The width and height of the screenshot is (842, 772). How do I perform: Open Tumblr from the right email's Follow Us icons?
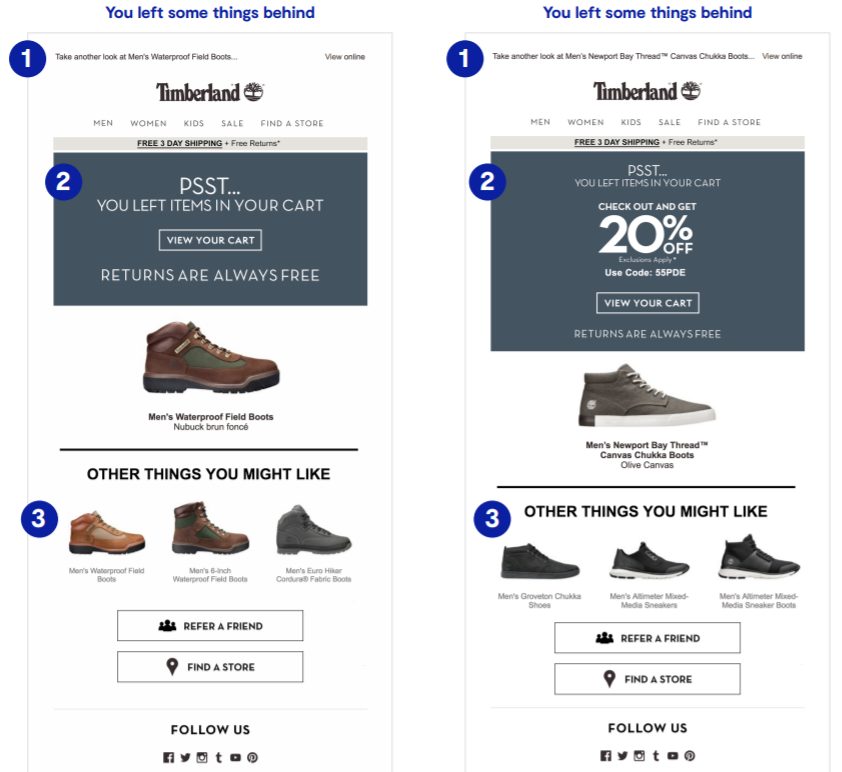[657, 756]
